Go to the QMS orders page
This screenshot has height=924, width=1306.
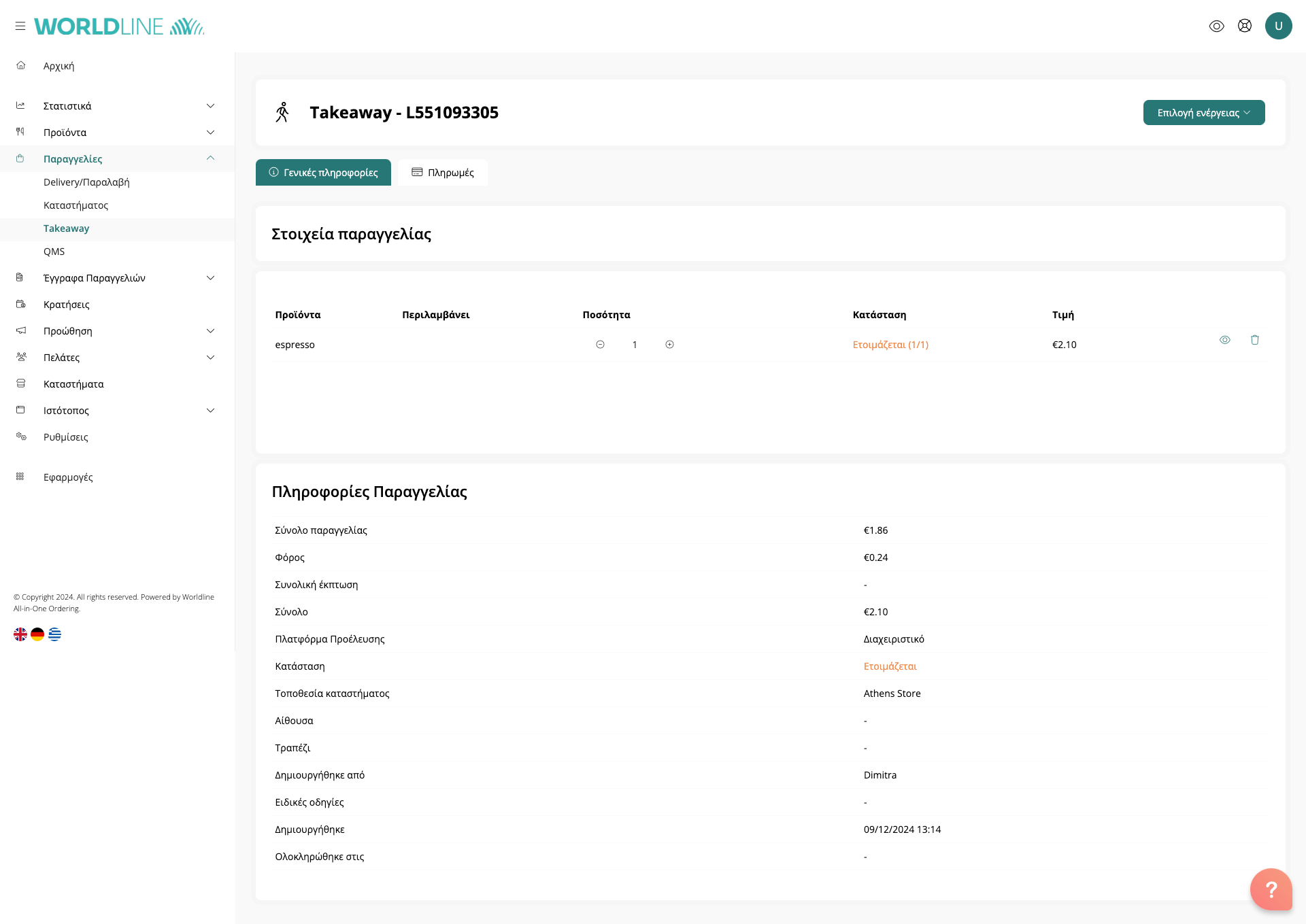coord(54,252)
